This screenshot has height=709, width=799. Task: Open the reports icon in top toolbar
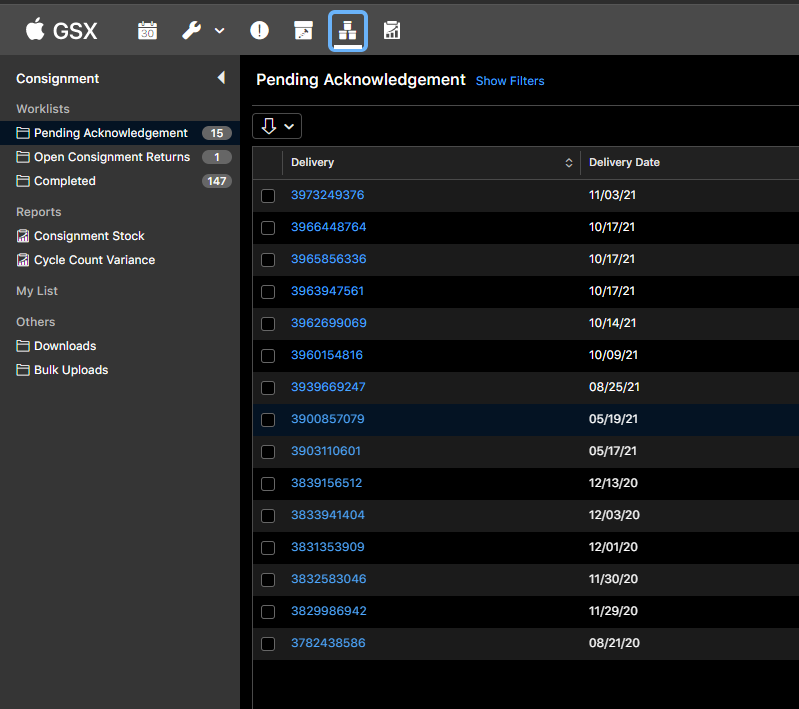[392, 31]
